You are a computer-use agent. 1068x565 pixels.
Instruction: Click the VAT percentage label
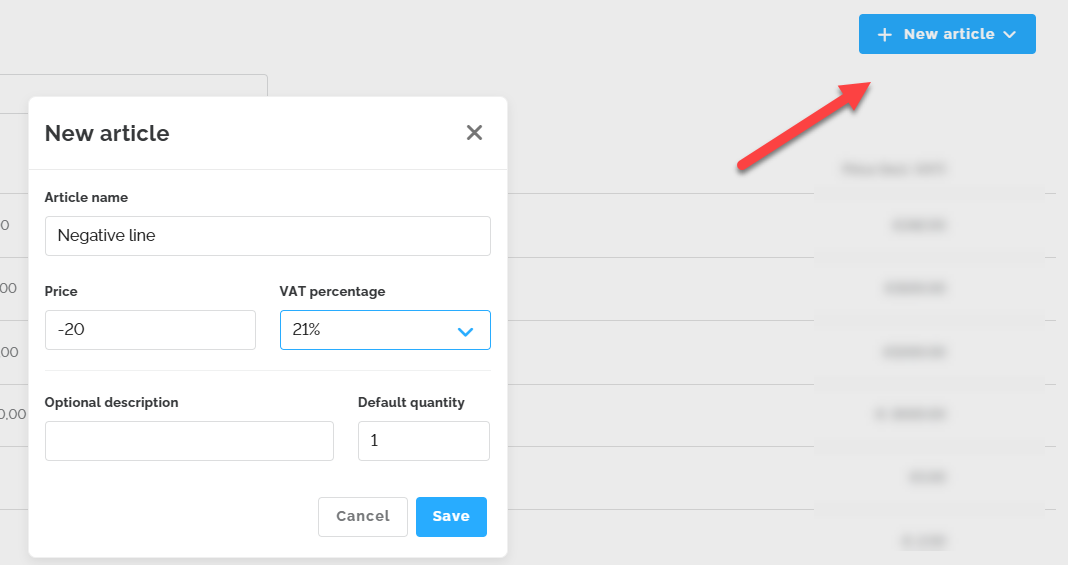point(332,292)
